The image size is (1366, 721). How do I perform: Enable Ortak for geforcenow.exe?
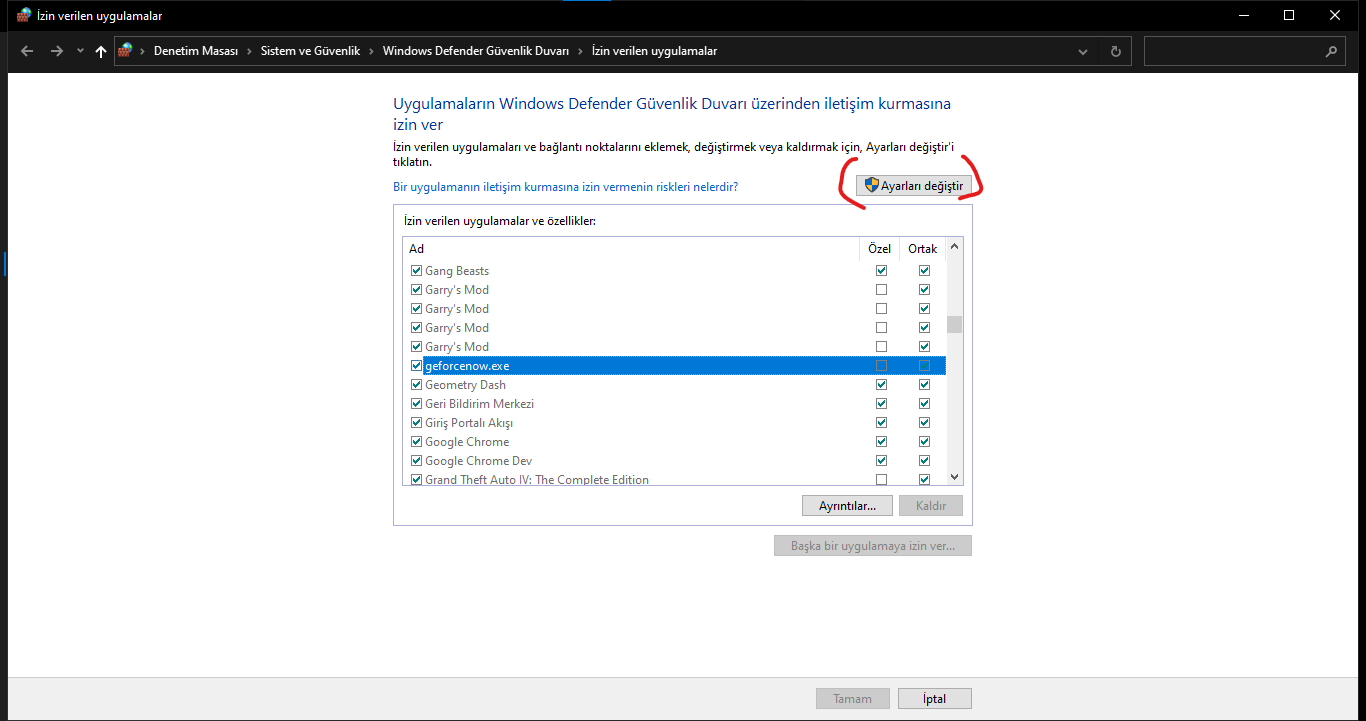[x=924, y=366]
